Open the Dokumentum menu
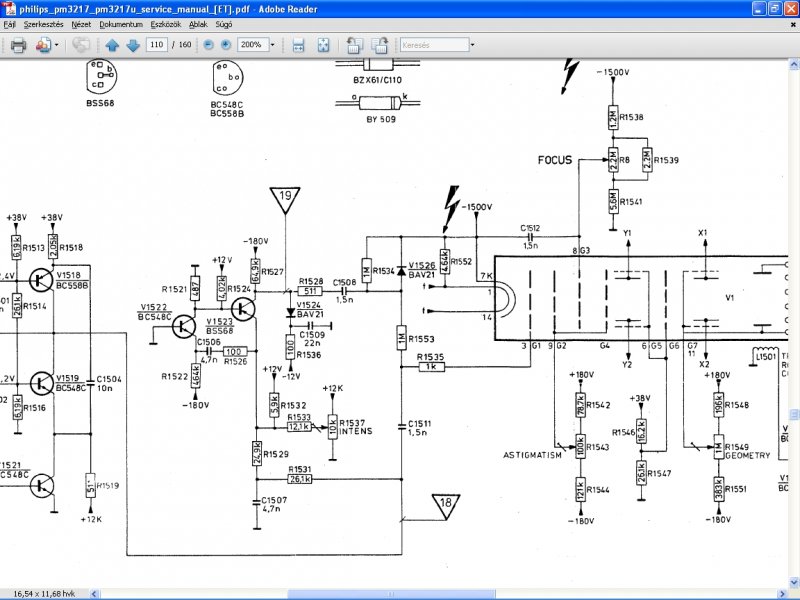Screen dimensions: 800x600 coord(121,24)
